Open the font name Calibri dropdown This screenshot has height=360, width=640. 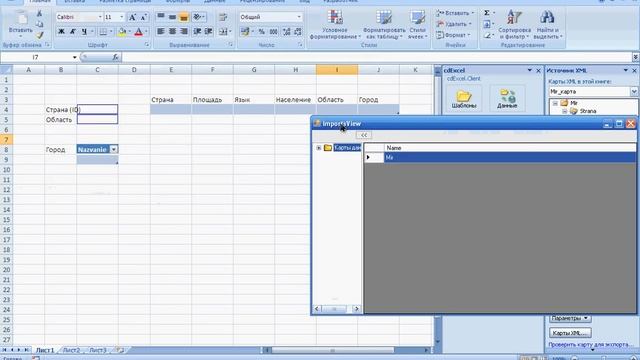click(100, 17)
